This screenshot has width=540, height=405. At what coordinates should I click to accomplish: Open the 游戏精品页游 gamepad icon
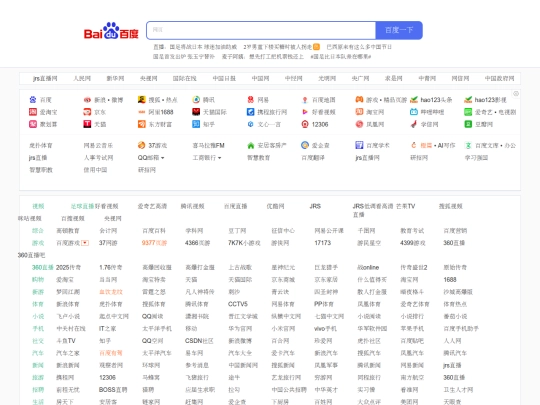tap(359, 100)
